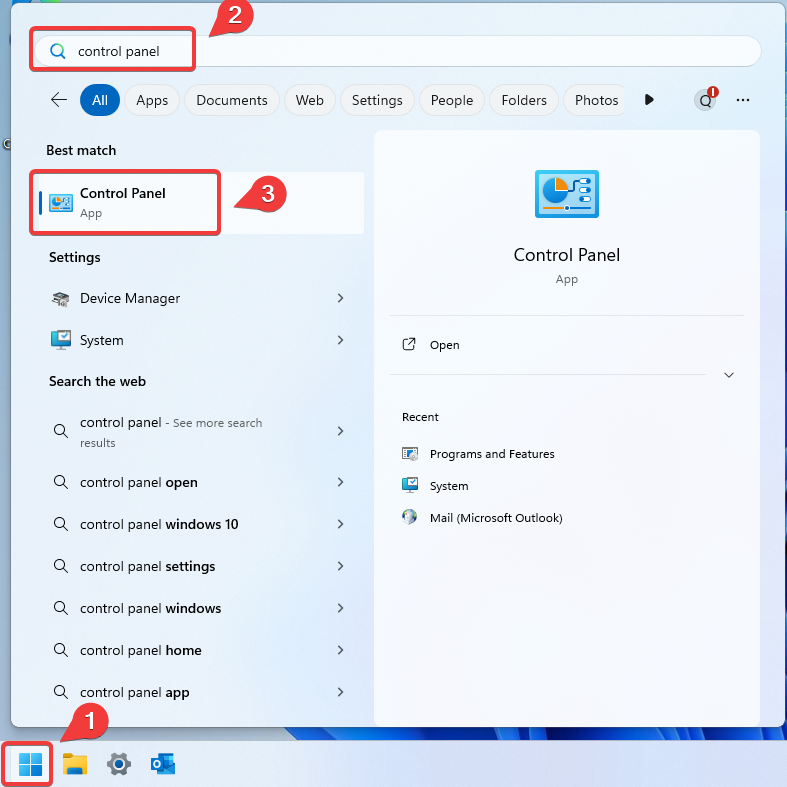Expand the Device Manager result chevron
The width and height of the screenshot is (787, 787).
point(340,298)
